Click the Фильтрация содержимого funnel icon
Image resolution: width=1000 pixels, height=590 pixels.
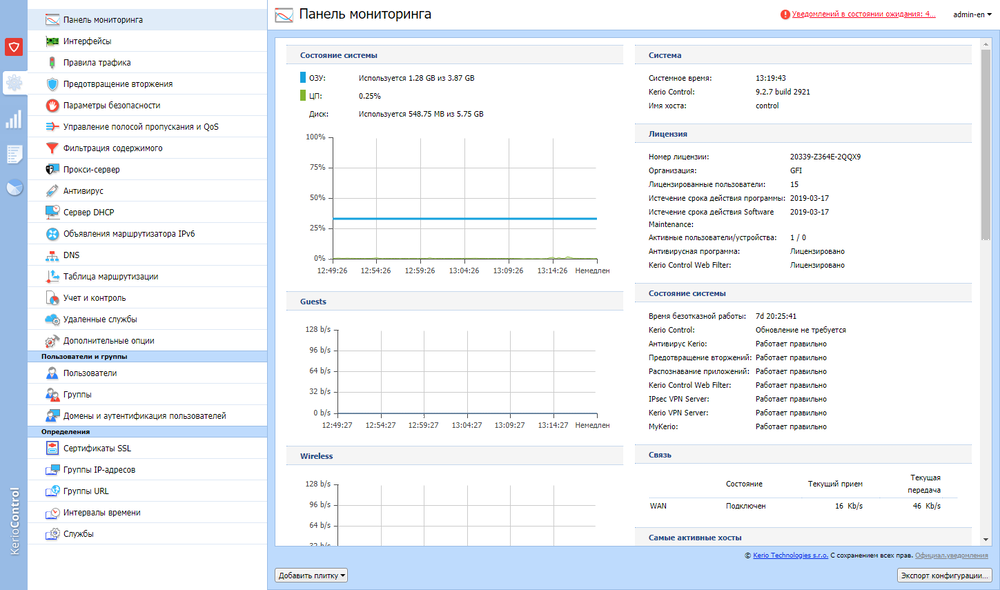point(52,148)
